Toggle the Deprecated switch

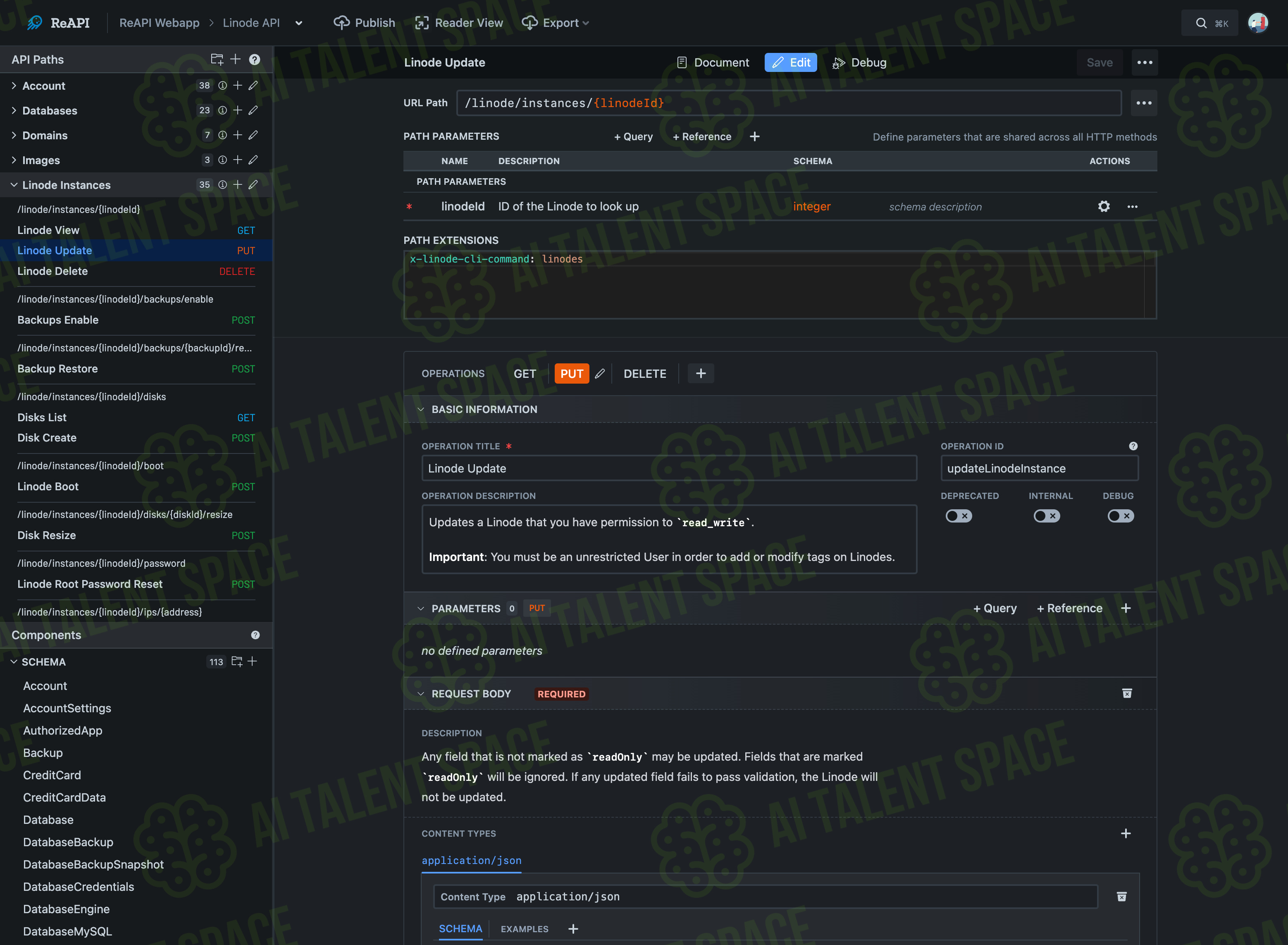click(x=958, y=516)
